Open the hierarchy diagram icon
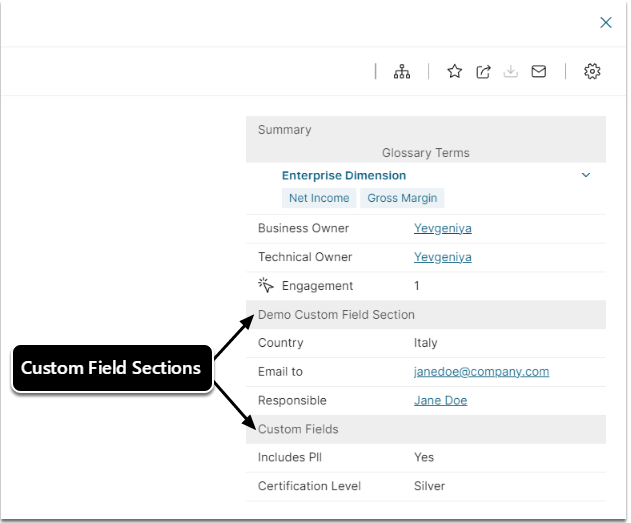 coord(402,72)
